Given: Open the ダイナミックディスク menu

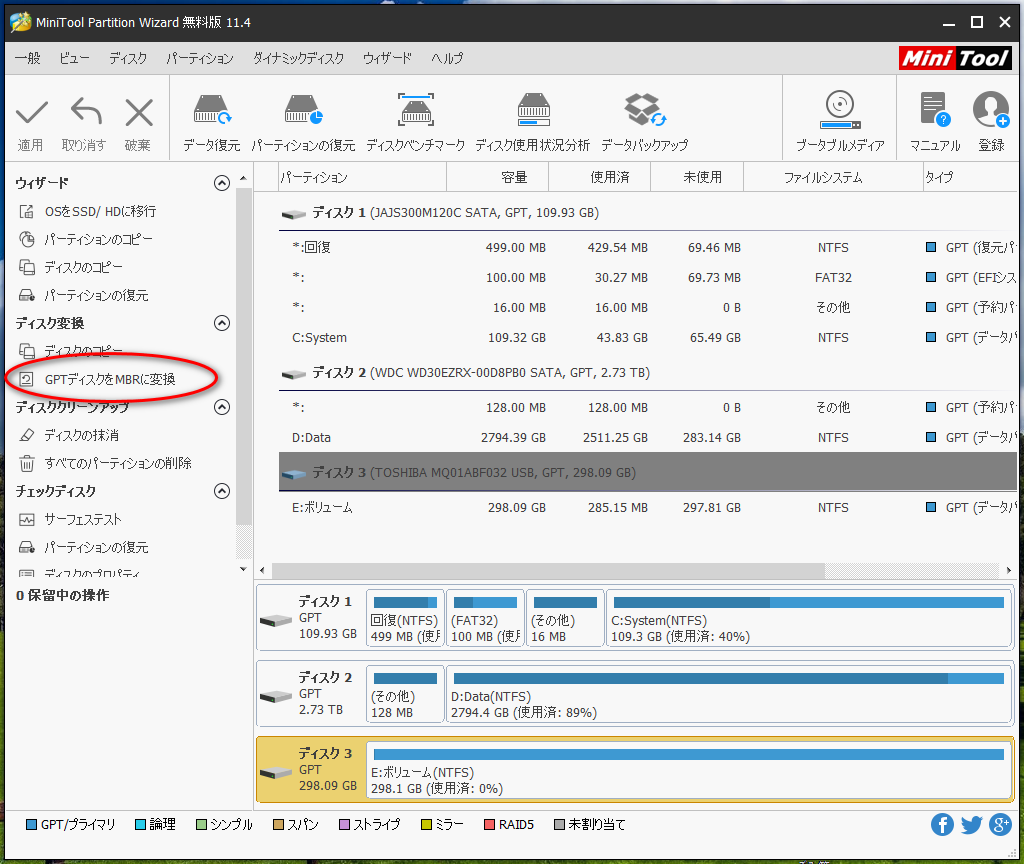Looking at the screenshot, I should tap(298, 59).
